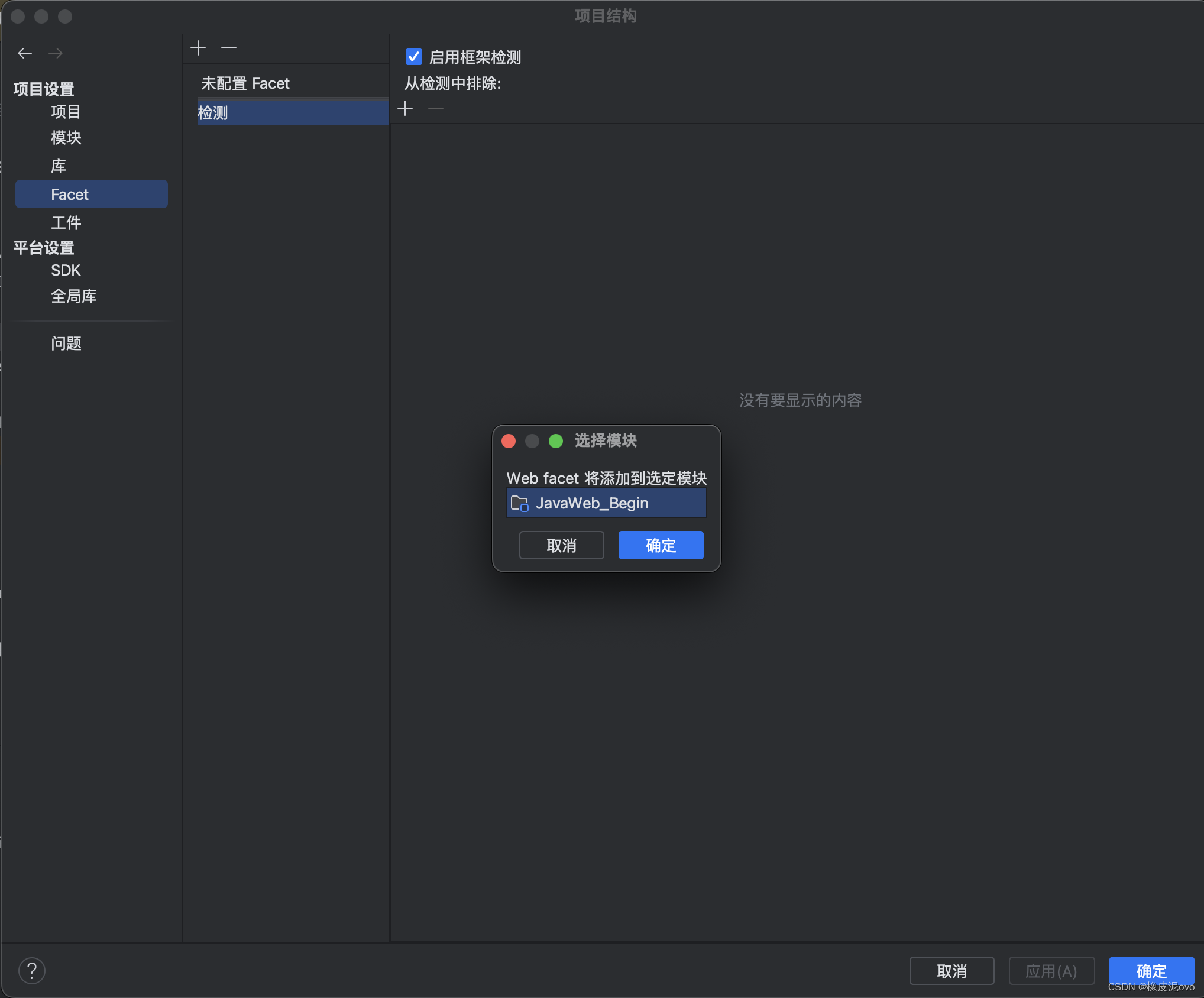Remove an exclusion under 从检测中排除
The height and width of the screenshot is (998, 1204).
point(436,108)
